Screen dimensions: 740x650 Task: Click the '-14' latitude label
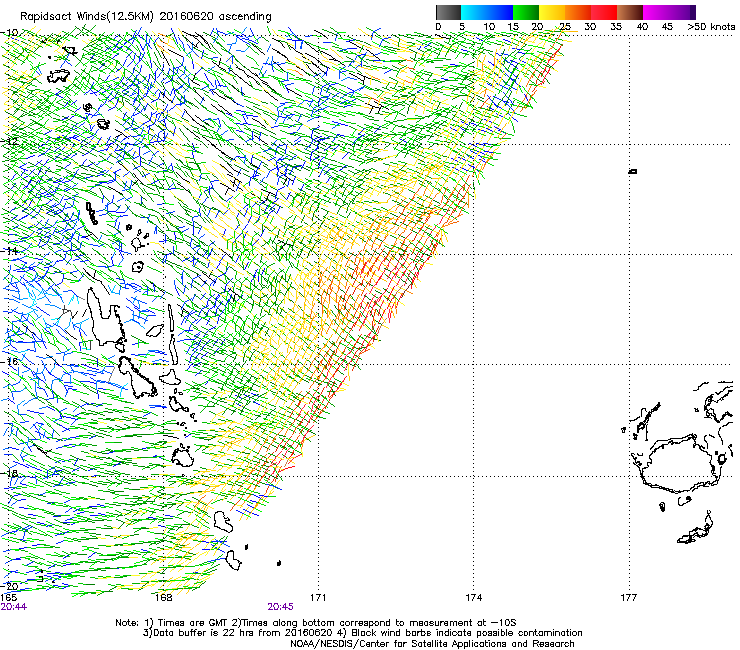9,251
